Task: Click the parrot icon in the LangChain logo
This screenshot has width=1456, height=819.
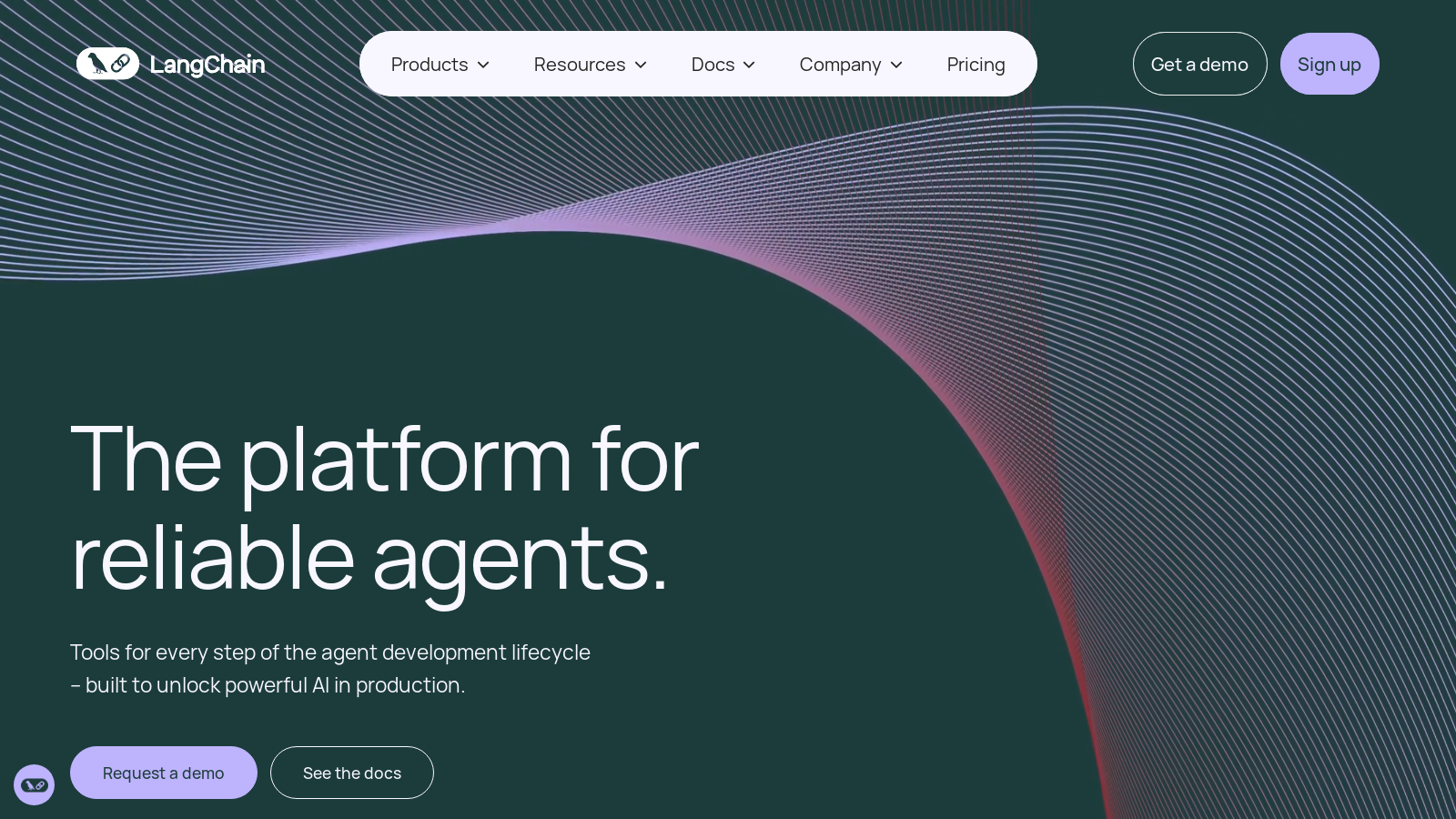Action: [x=96, y=64]
